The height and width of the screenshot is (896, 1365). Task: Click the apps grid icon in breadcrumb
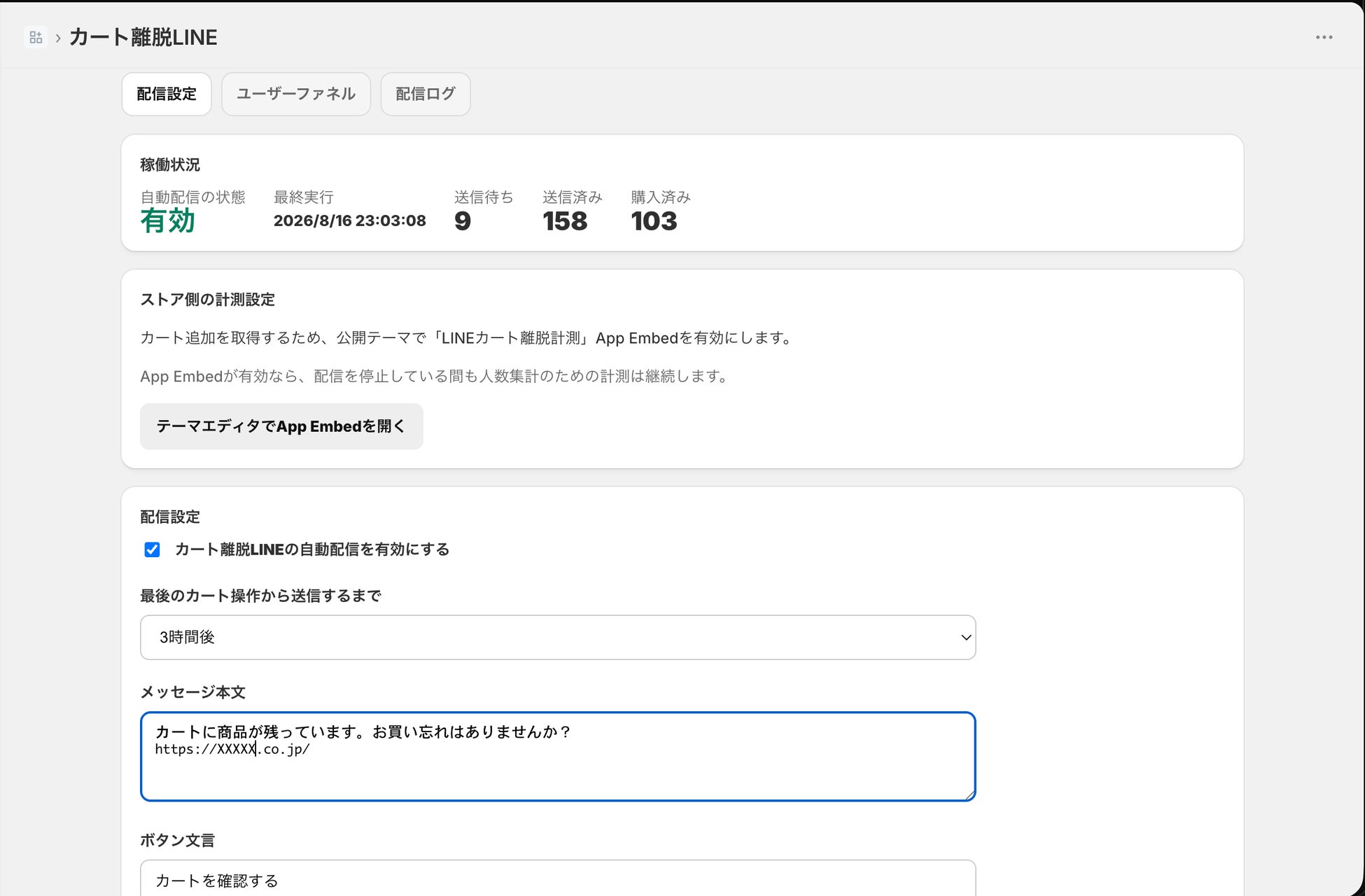[x=36, y=37]
